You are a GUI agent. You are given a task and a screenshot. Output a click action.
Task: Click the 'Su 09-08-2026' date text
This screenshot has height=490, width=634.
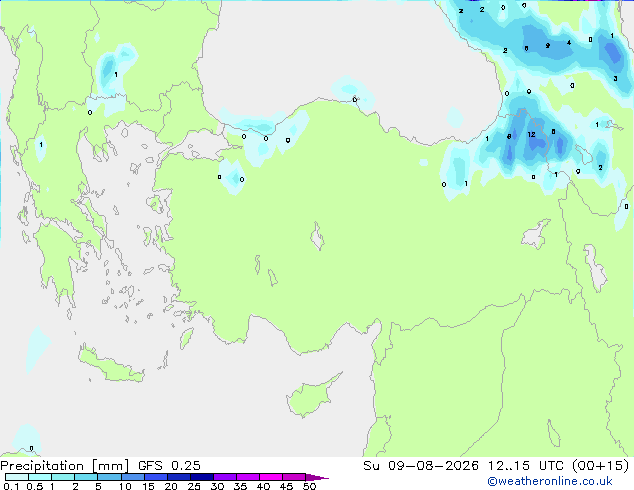tap(421, 466)
